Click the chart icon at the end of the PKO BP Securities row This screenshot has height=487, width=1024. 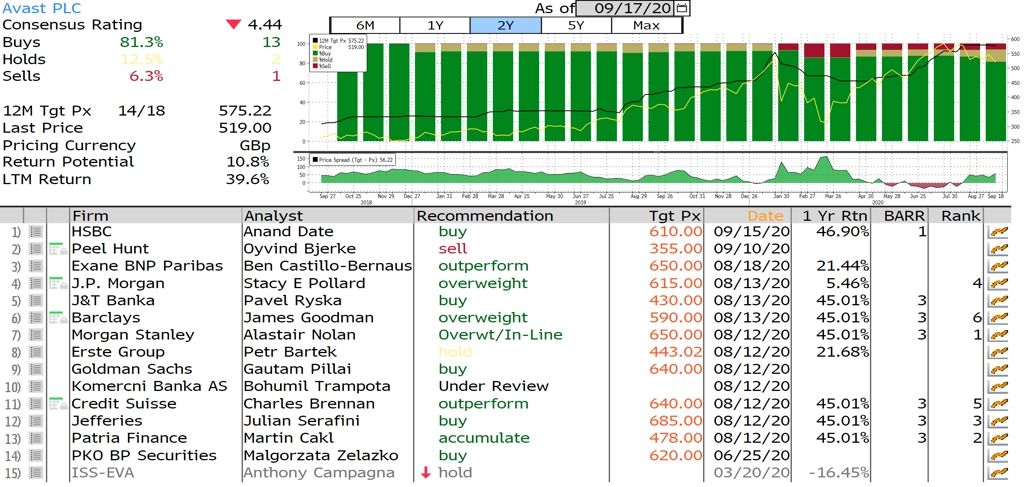click(x=999, y=455)
